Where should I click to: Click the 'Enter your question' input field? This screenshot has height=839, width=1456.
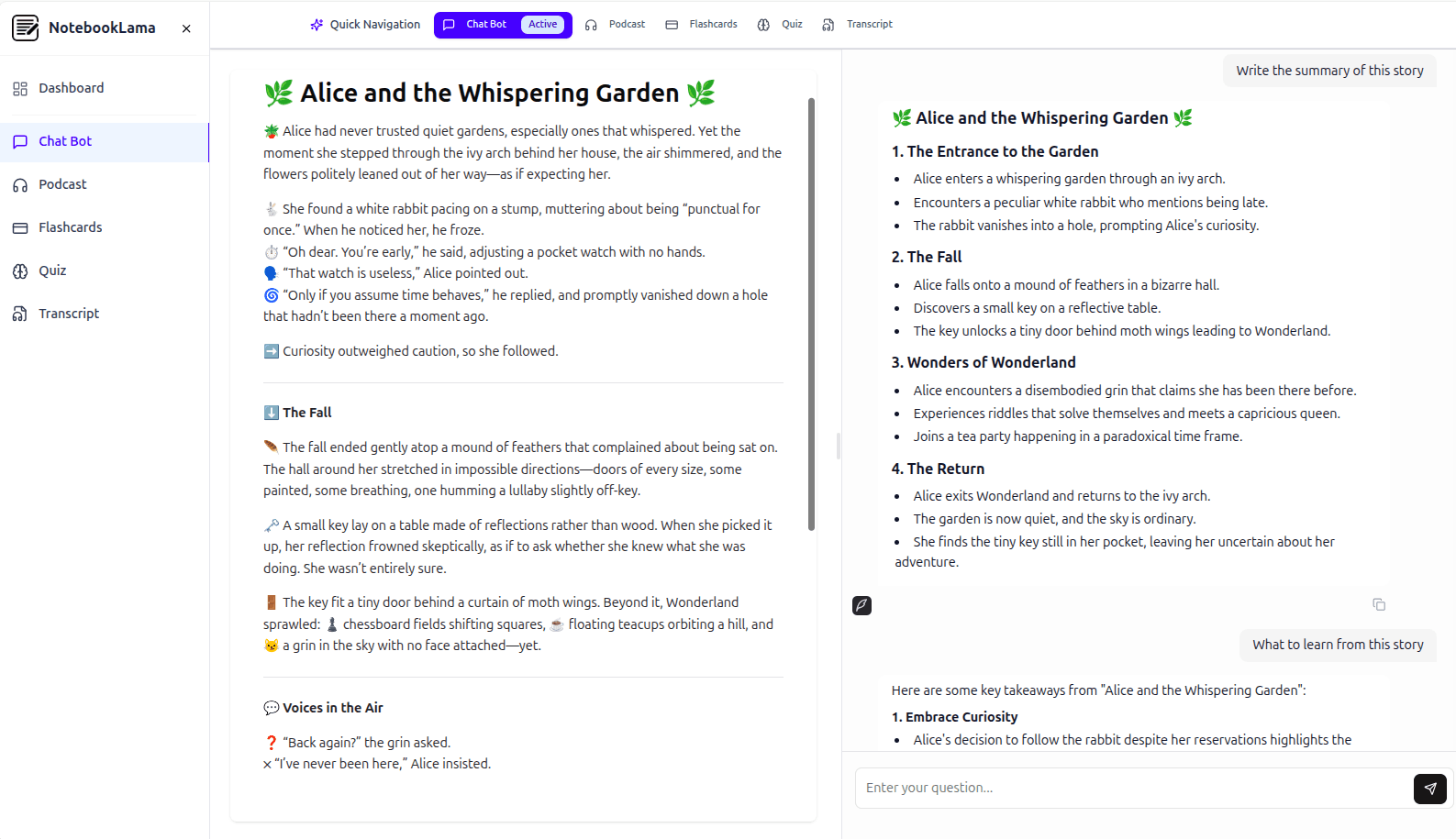1133,789
